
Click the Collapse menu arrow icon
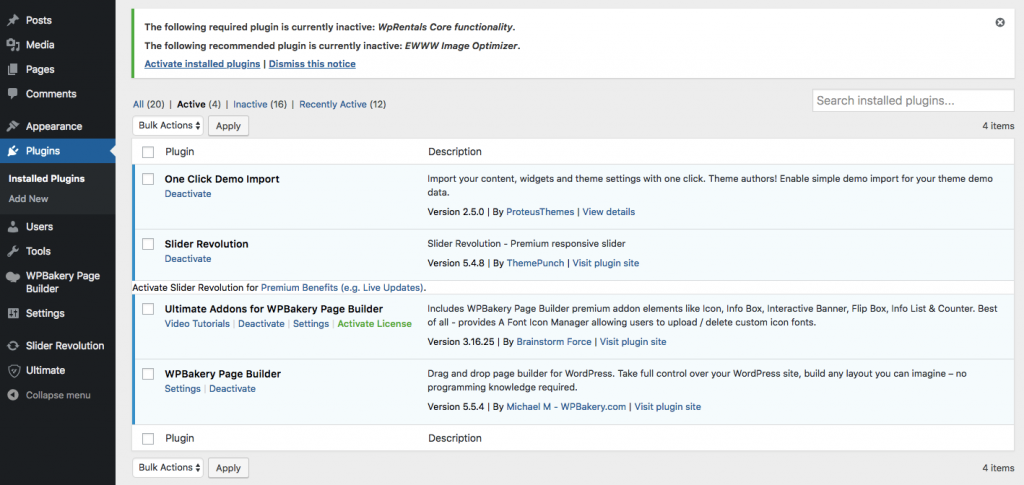click(x=12, y=395)
